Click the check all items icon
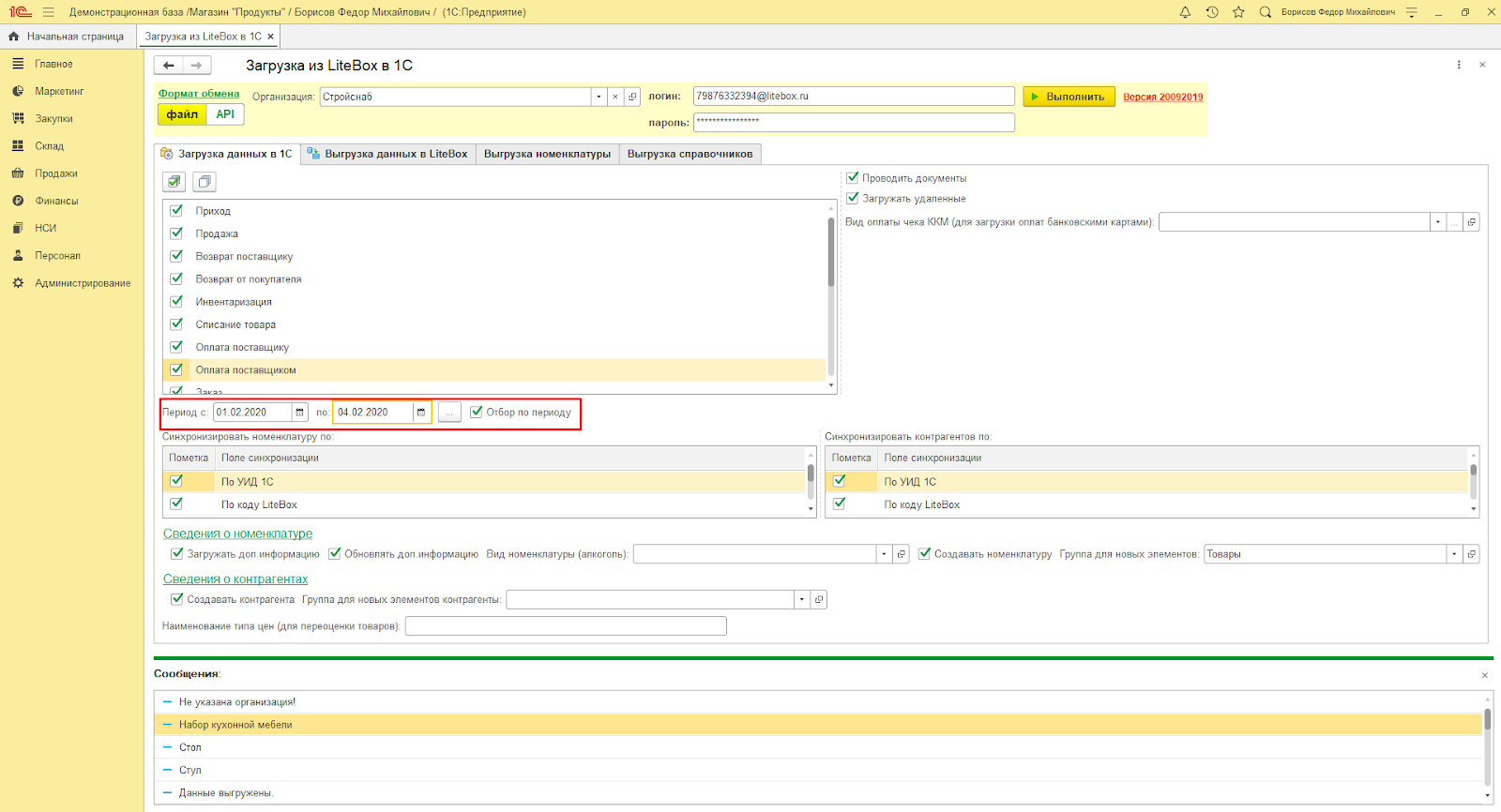This screenshot has width=1501, height=812. [x=174, y=182]
